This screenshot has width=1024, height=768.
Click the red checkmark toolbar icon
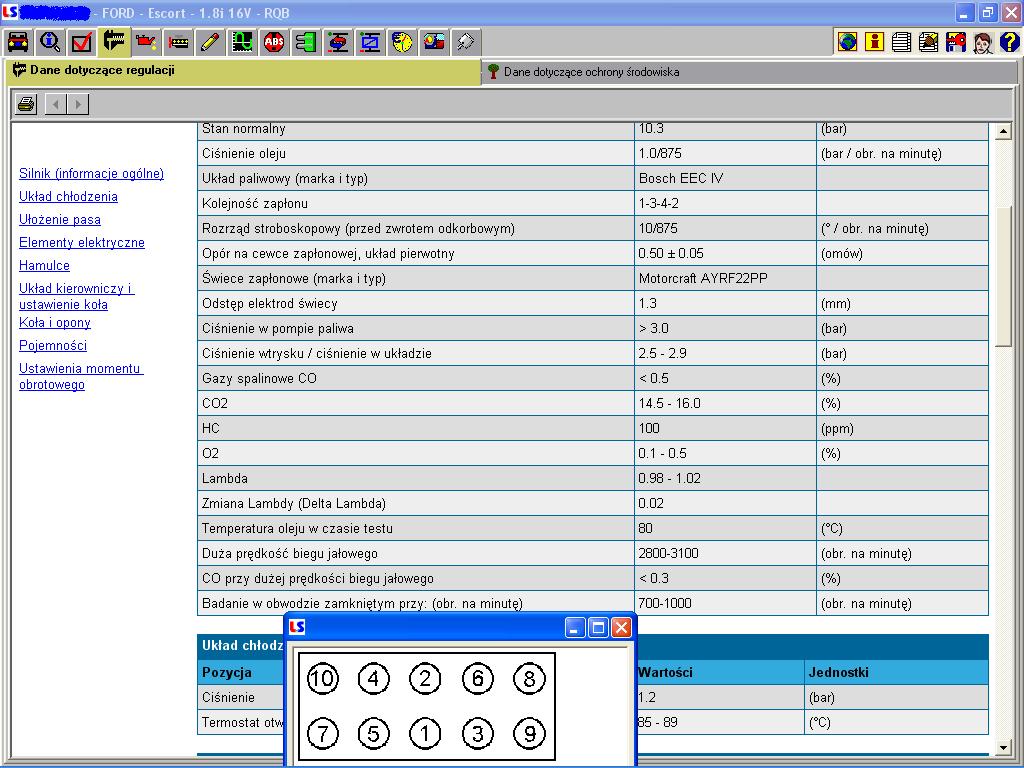pyautogui.click(x=82, y=42)
